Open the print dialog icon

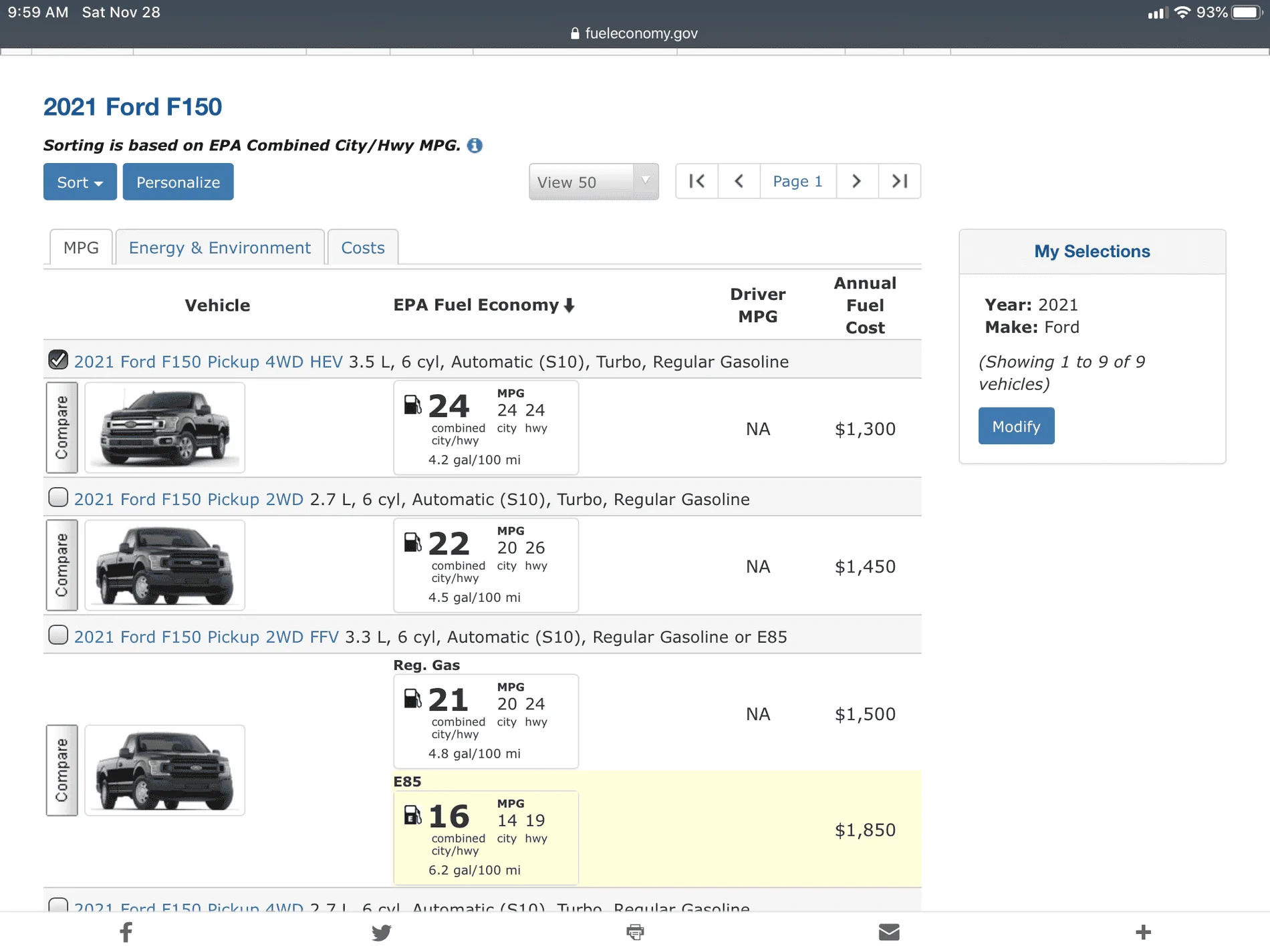(x=635, y=931)
